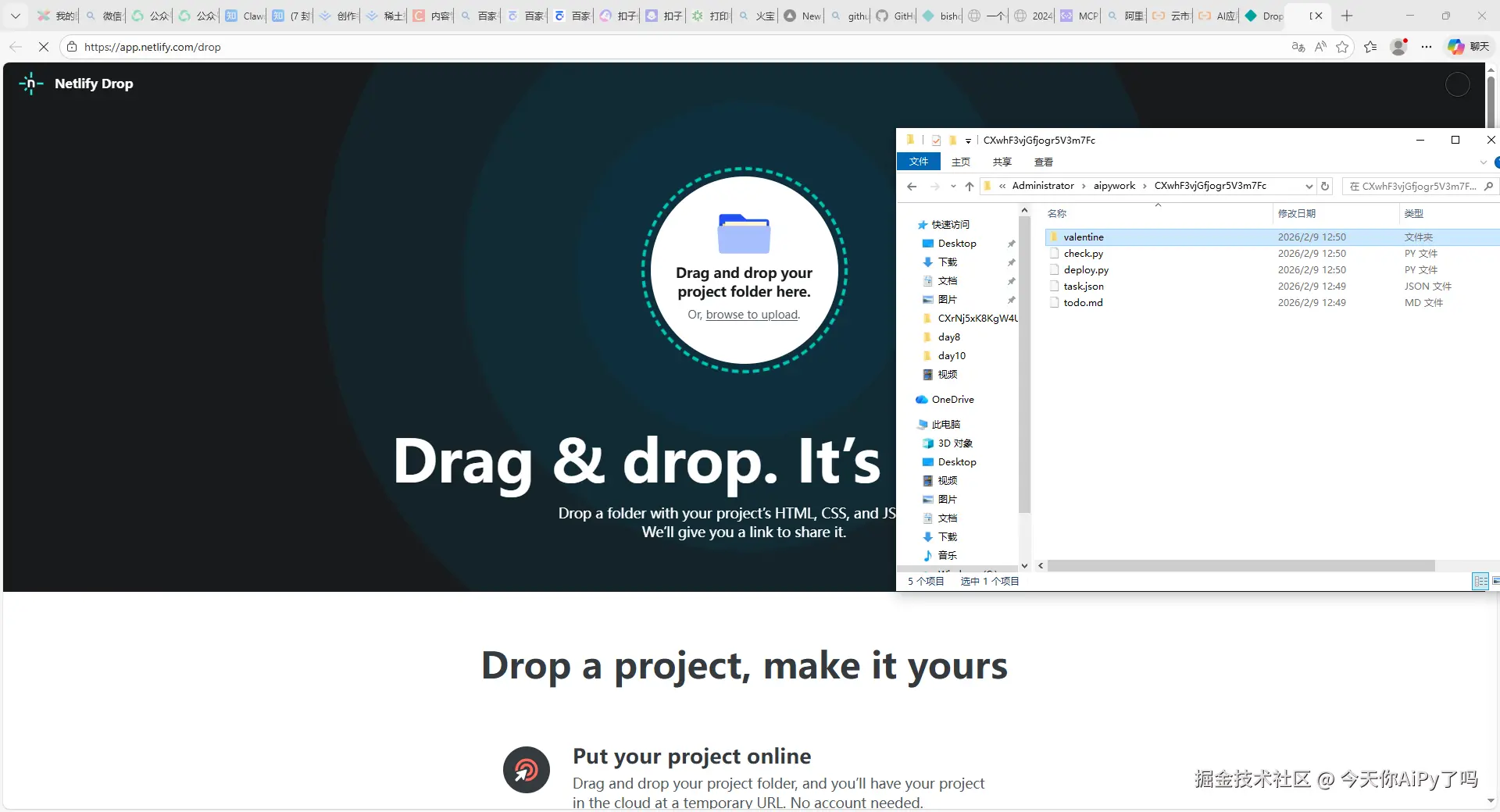This screenshot has height=812, width=1500.
Task: Open the browser tab search dropdown
Action: tap(16, 16)
